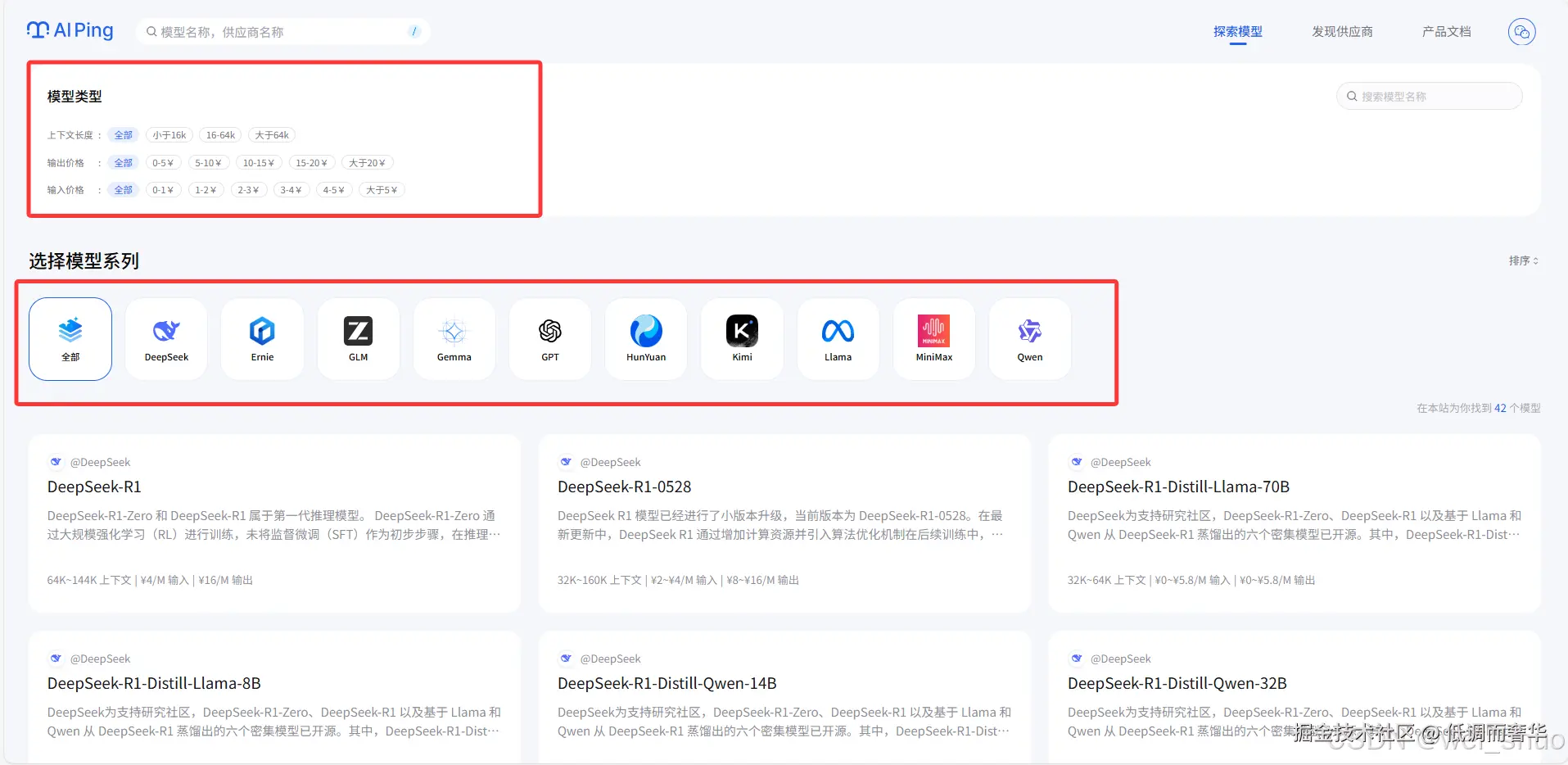
Task: Open the 产品文档 tab
Action: coord(1446,32)
